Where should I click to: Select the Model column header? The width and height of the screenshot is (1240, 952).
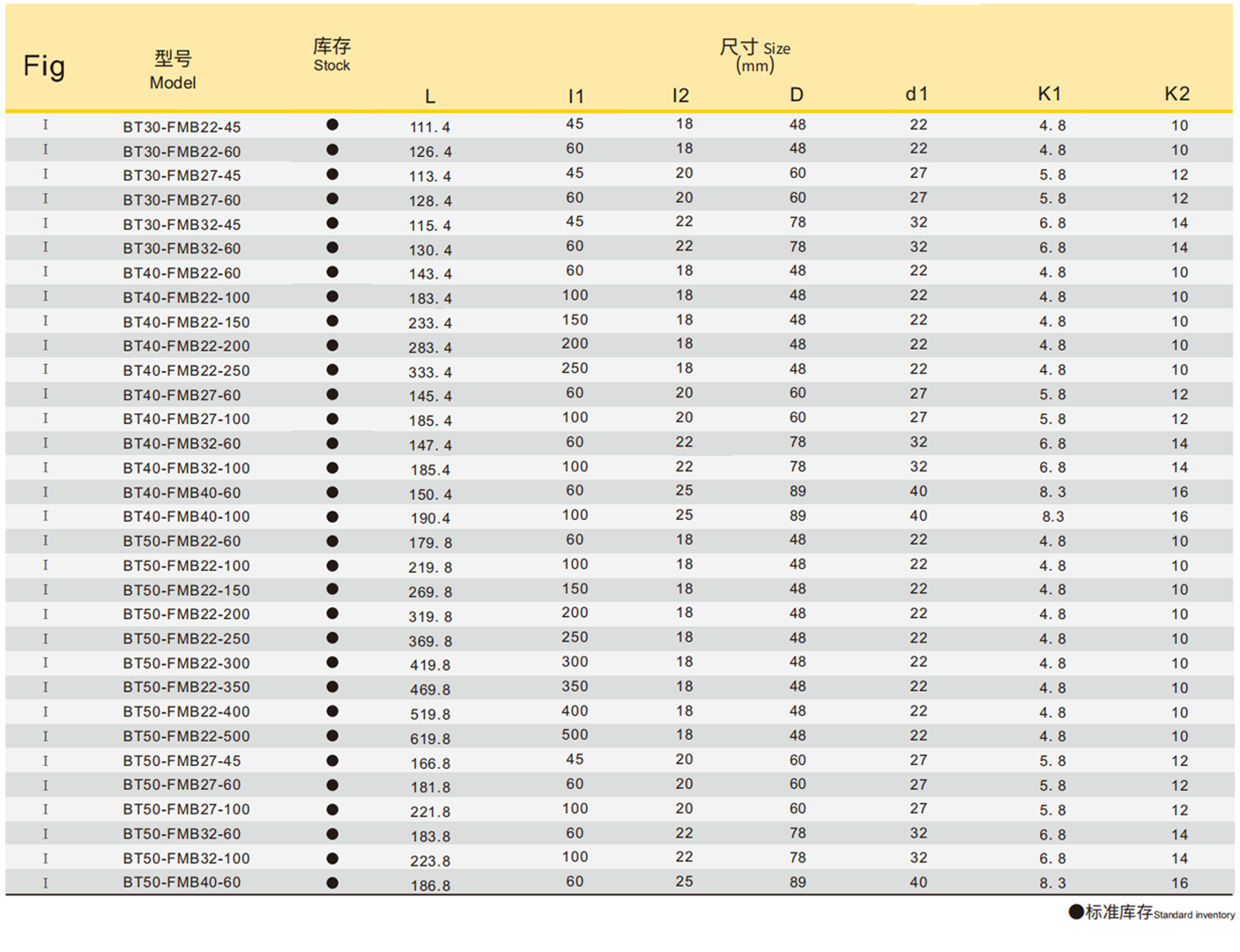[173, 71]
